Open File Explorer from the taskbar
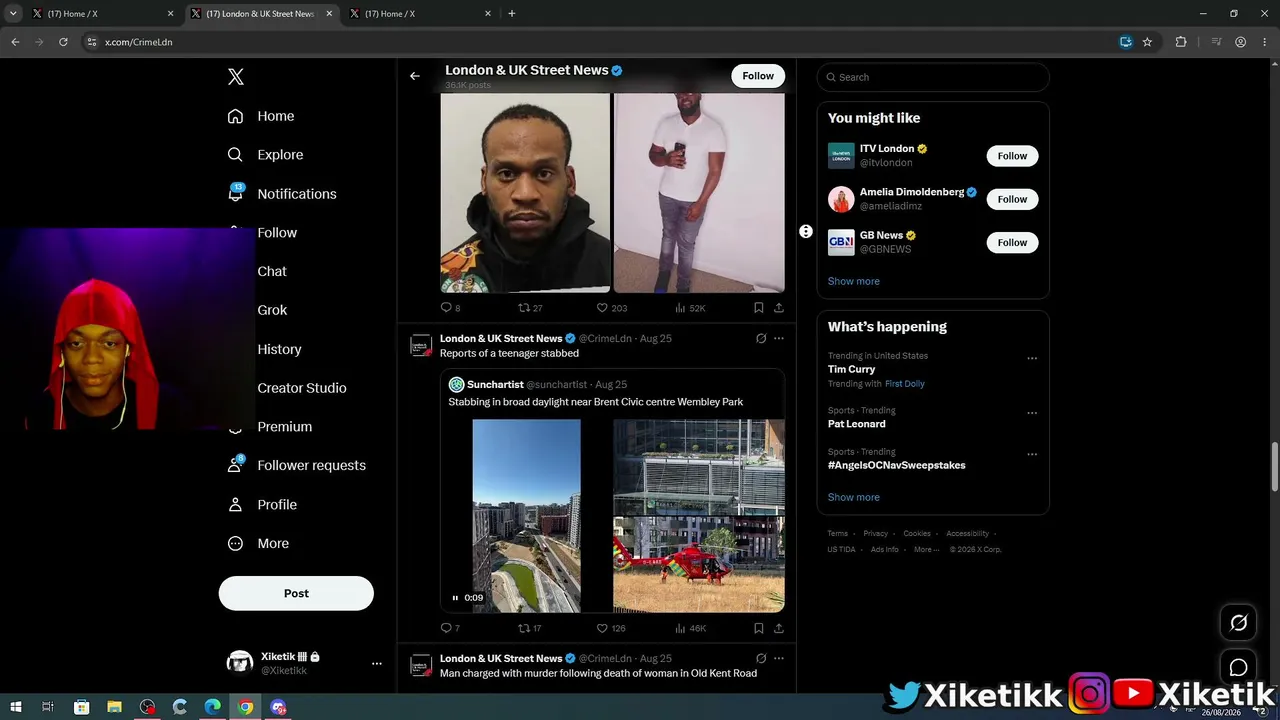 click(x=114, y=707)
